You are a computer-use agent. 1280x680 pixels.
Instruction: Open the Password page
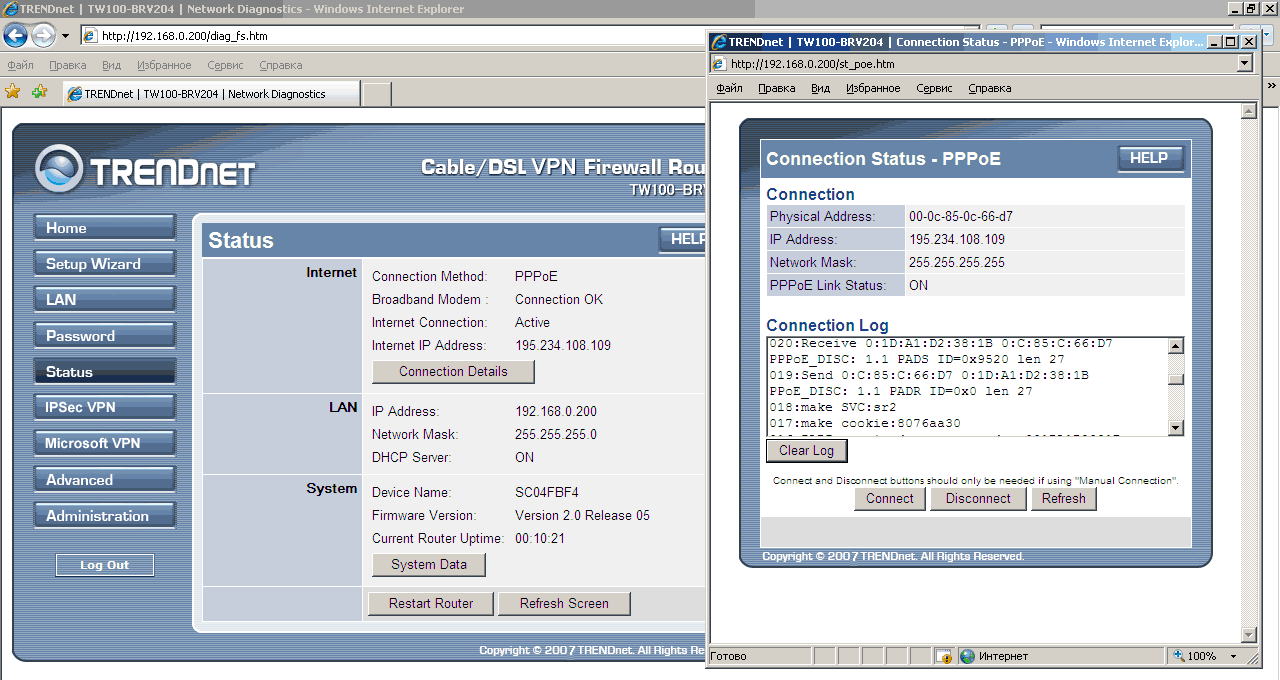coord(104,336)
